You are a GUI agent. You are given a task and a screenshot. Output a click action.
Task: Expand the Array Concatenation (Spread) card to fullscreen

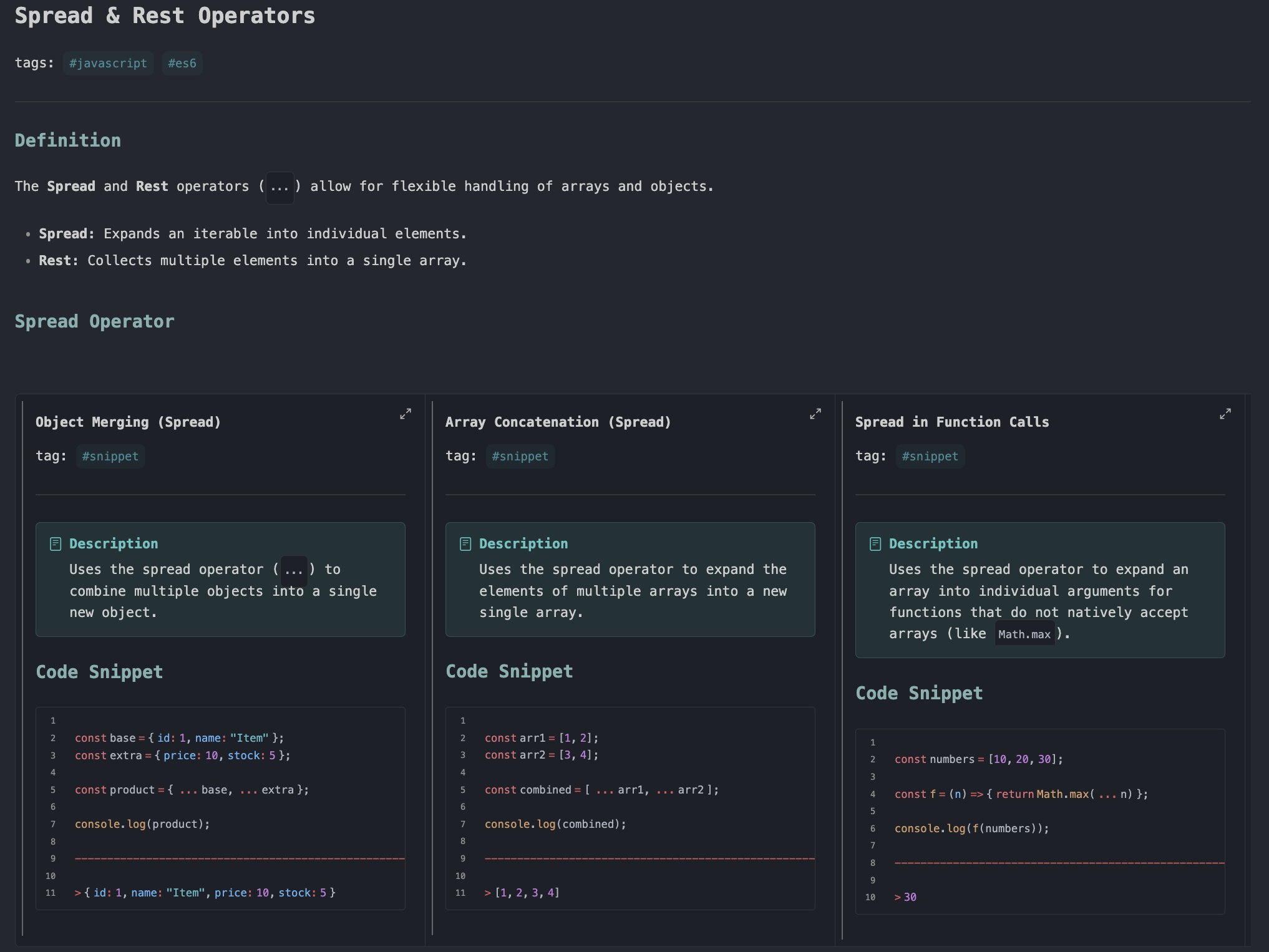click(815, 413)
